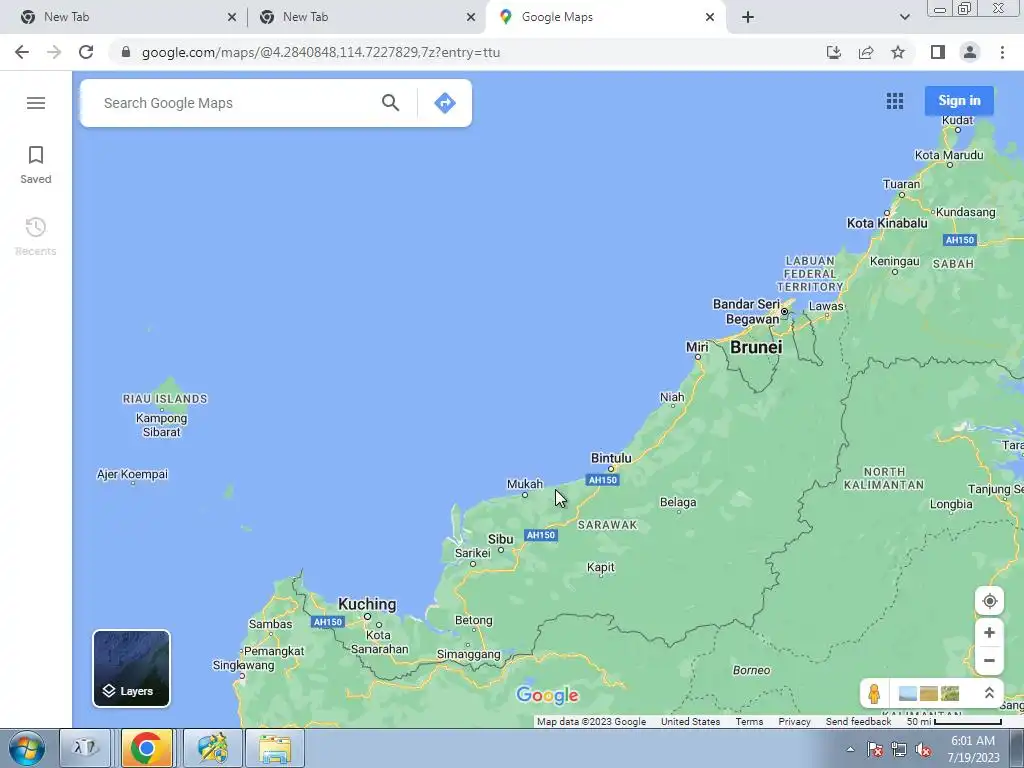Open the Google apps grid
Image resolution: width=1024 pixels, height=768 pixels.
pyautogui.click(x=895, y=101)
